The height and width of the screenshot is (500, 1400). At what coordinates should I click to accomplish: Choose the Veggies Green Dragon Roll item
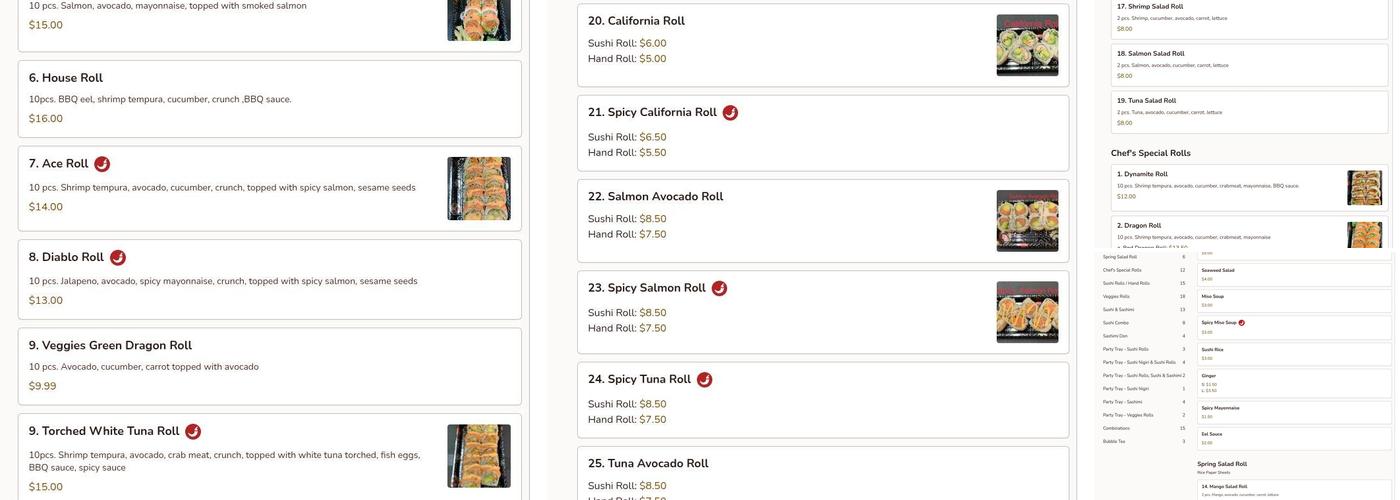[269, 366]
